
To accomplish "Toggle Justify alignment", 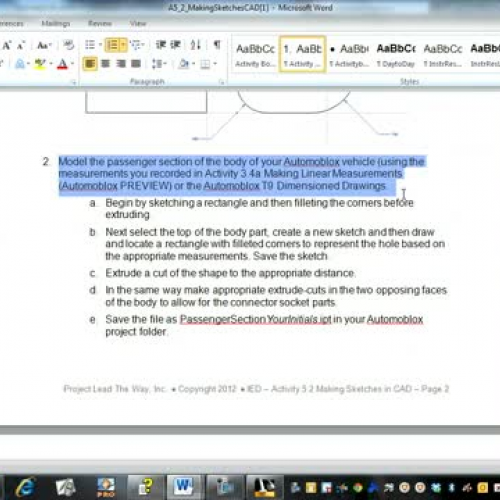I will coord(135,63).
